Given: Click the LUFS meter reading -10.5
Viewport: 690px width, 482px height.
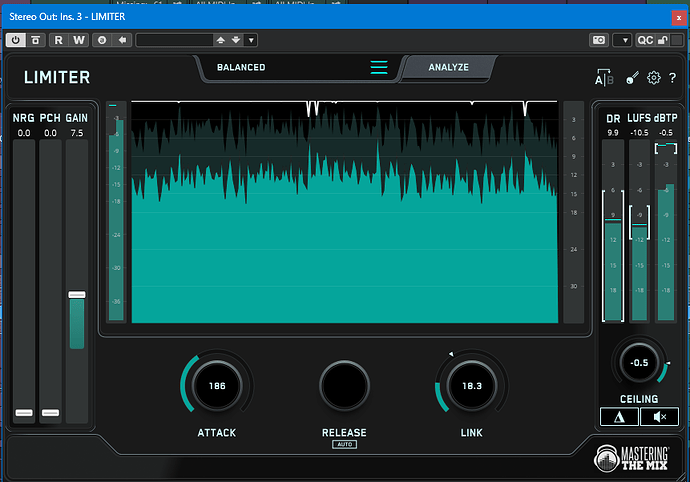Looking at the screenshot, I should tap(639, 132).
